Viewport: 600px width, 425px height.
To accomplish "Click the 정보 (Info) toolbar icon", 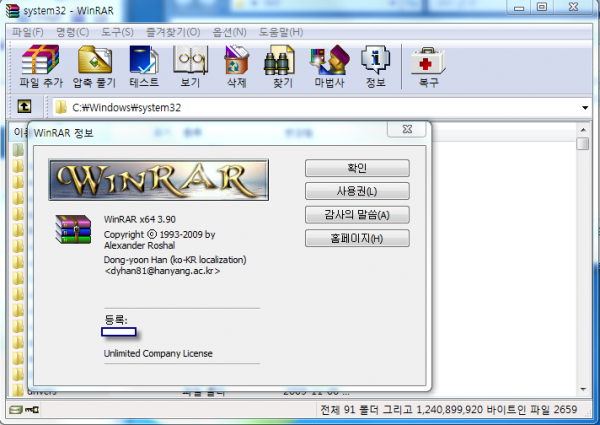I will coord(375,66).
